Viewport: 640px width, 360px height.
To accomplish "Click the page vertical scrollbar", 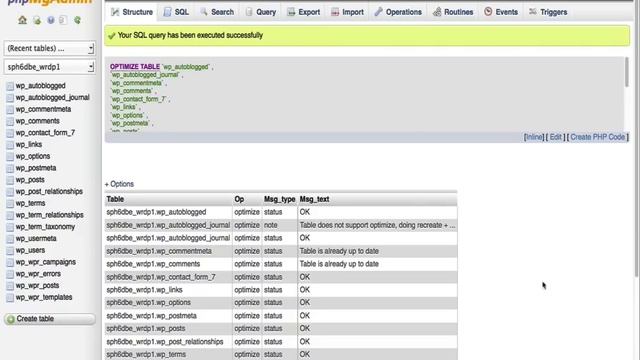I will [637, 139].
